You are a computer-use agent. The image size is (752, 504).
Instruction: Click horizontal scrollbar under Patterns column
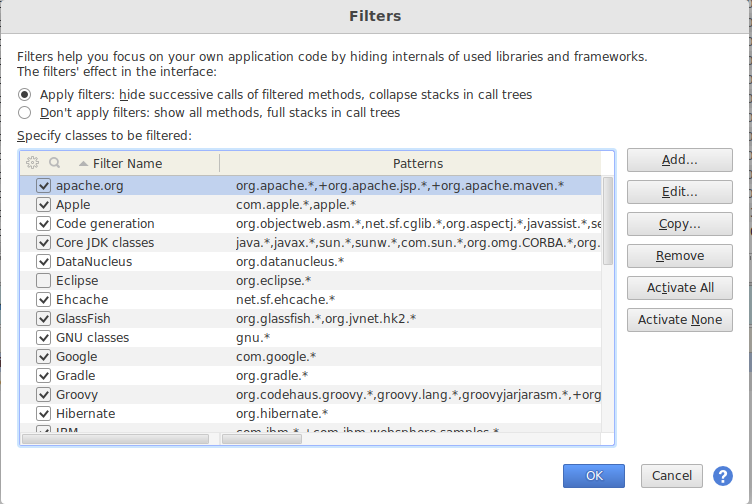point(262,439)
